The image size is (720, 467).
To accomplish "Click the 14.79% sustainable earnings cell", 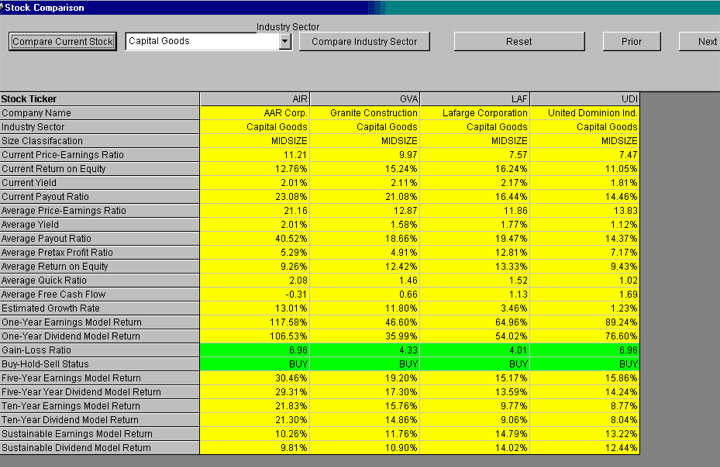I will (x=475, y=434).
